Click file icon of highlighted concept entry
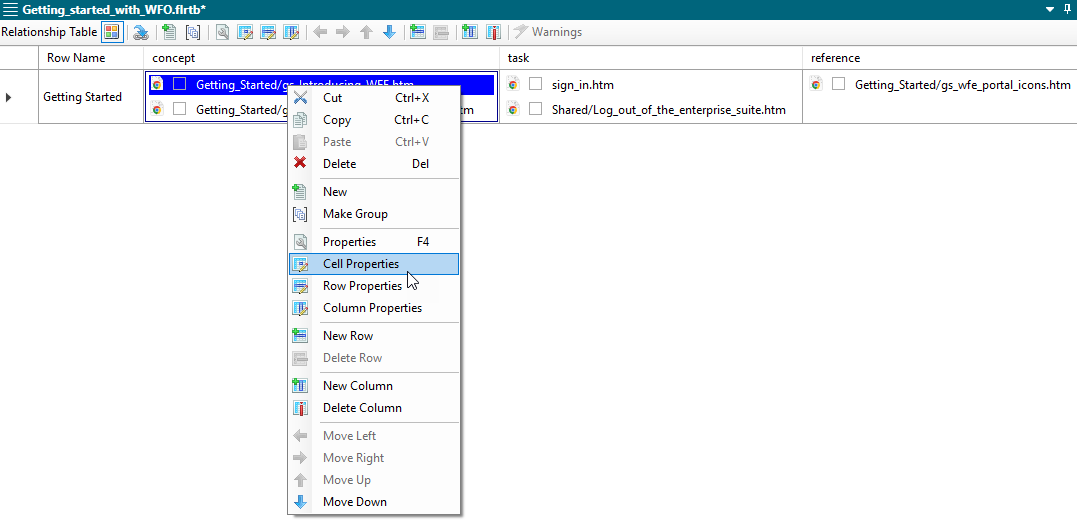The height and width of the screenshot is (532, 1077). [x=157, y=84]
